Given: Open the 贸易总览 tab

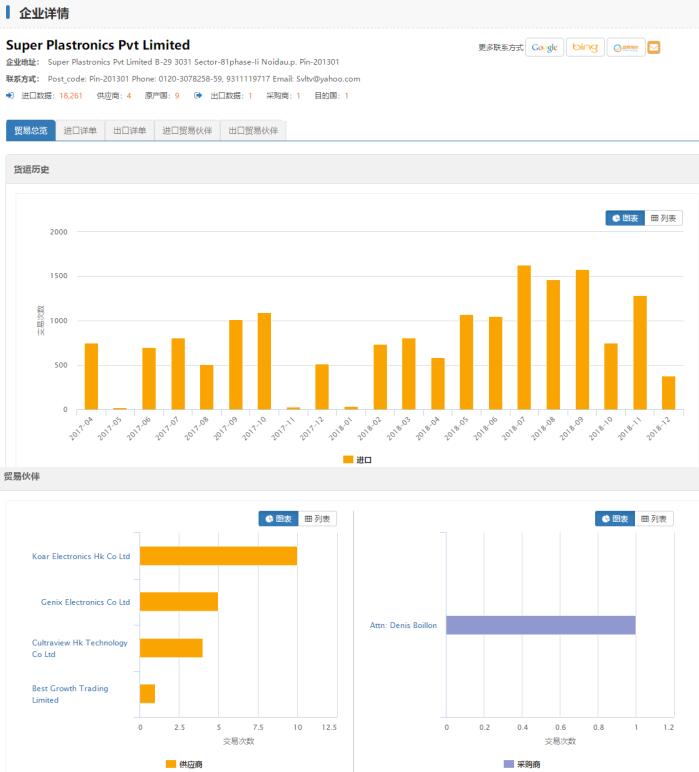Looking at the screenshot, I should 31,130.
